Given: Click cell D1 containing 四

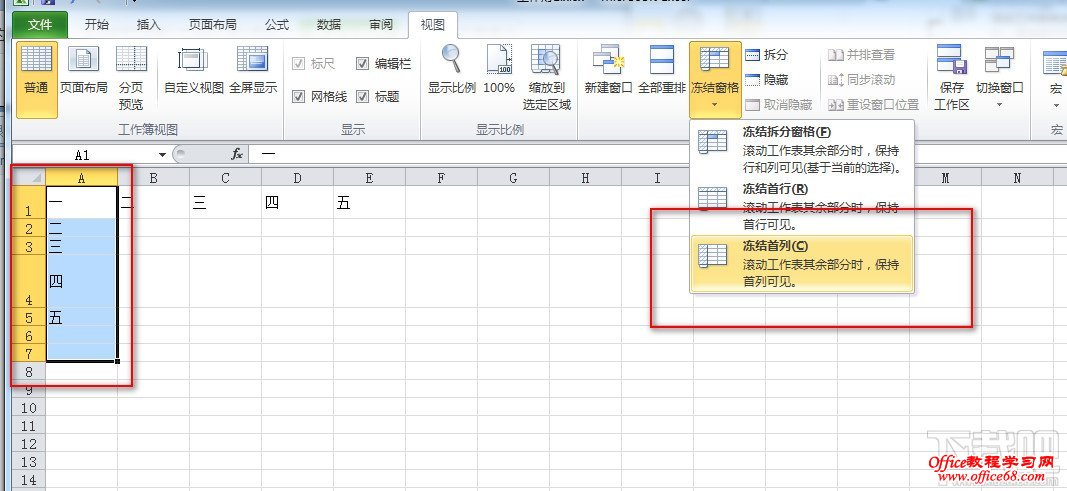Looking at the screenshot, I should [297, 203].
